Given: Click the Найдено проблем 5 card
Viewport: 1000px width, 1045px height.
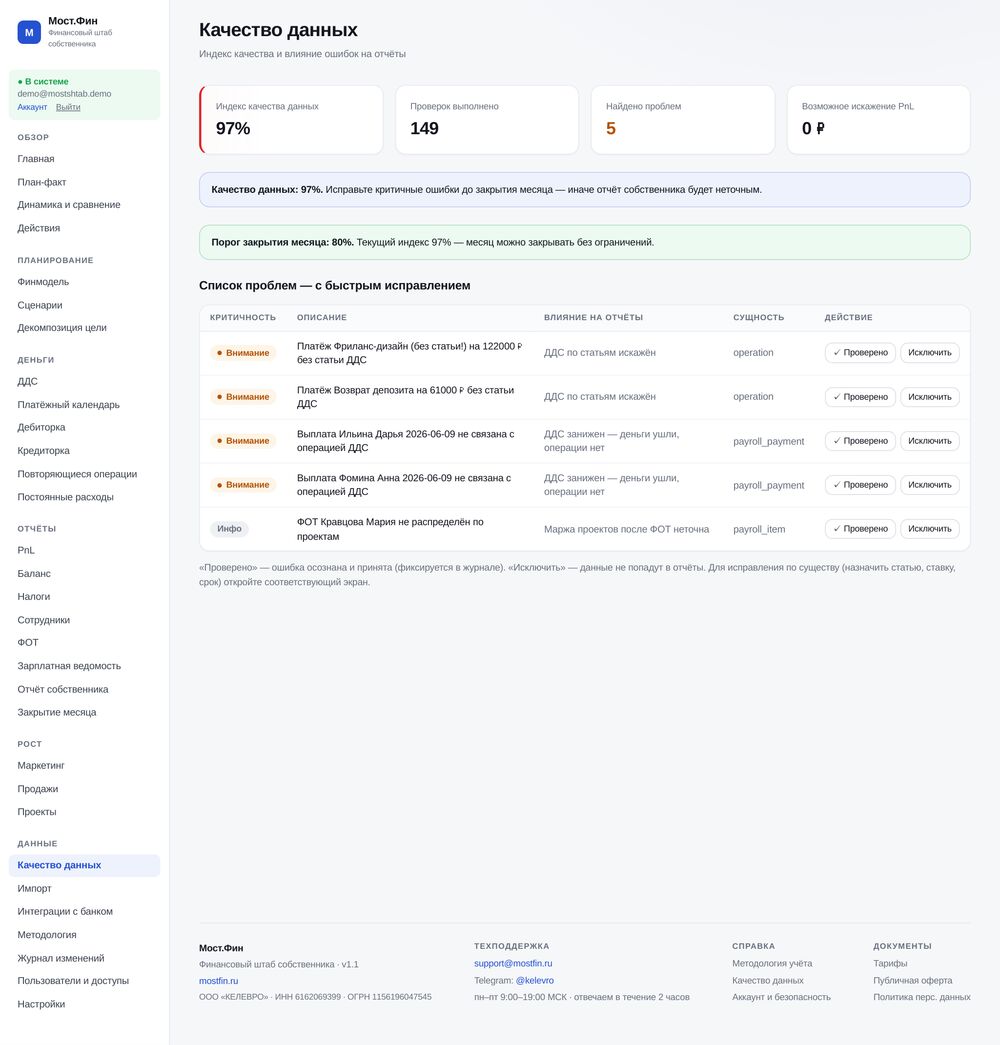Looking at the screenshot, I should 683,120.
